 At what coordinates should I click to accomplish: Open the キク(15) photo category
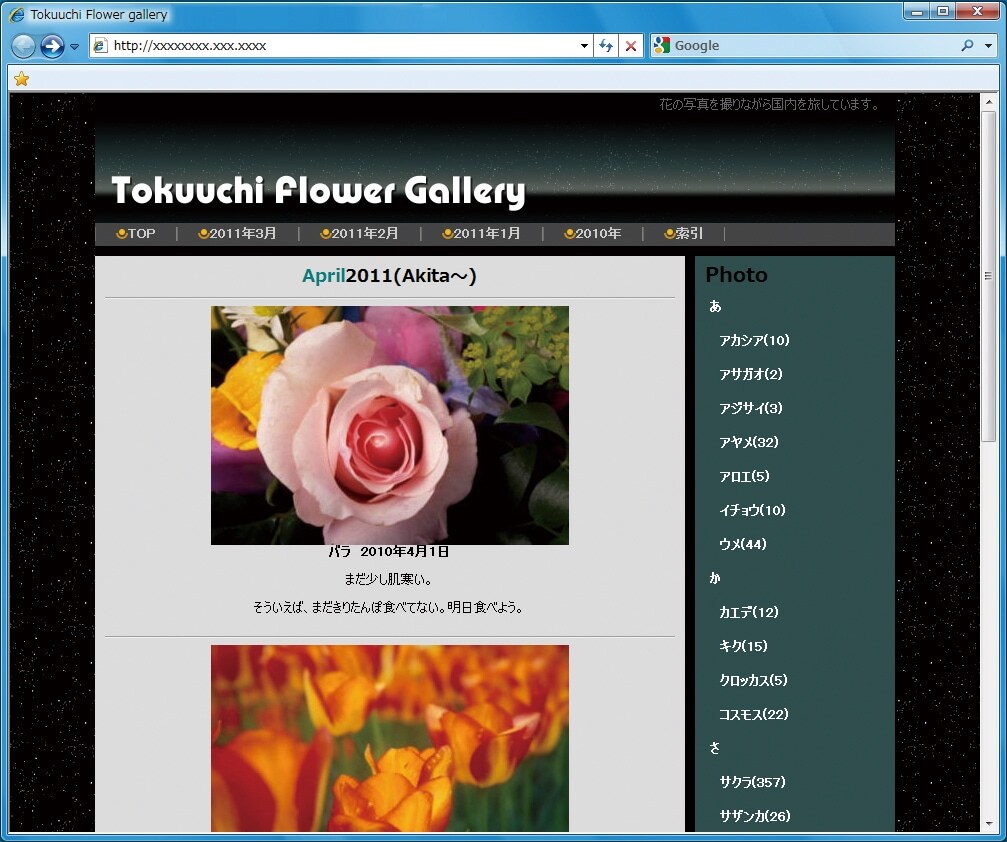click(x=744, y=647)
